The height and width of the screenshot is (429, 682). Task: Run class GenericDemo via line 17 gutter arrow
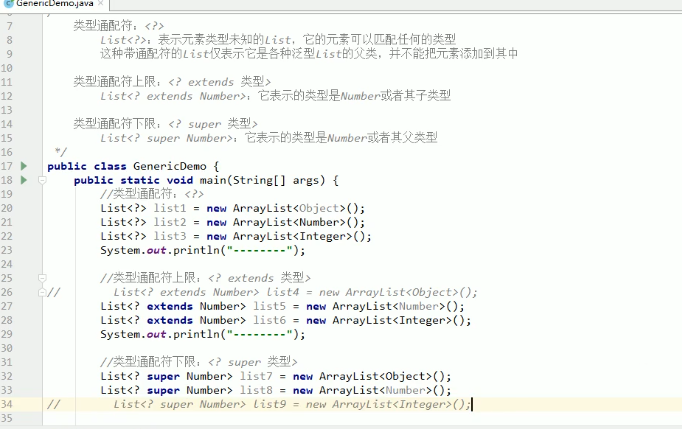point(24,166)
